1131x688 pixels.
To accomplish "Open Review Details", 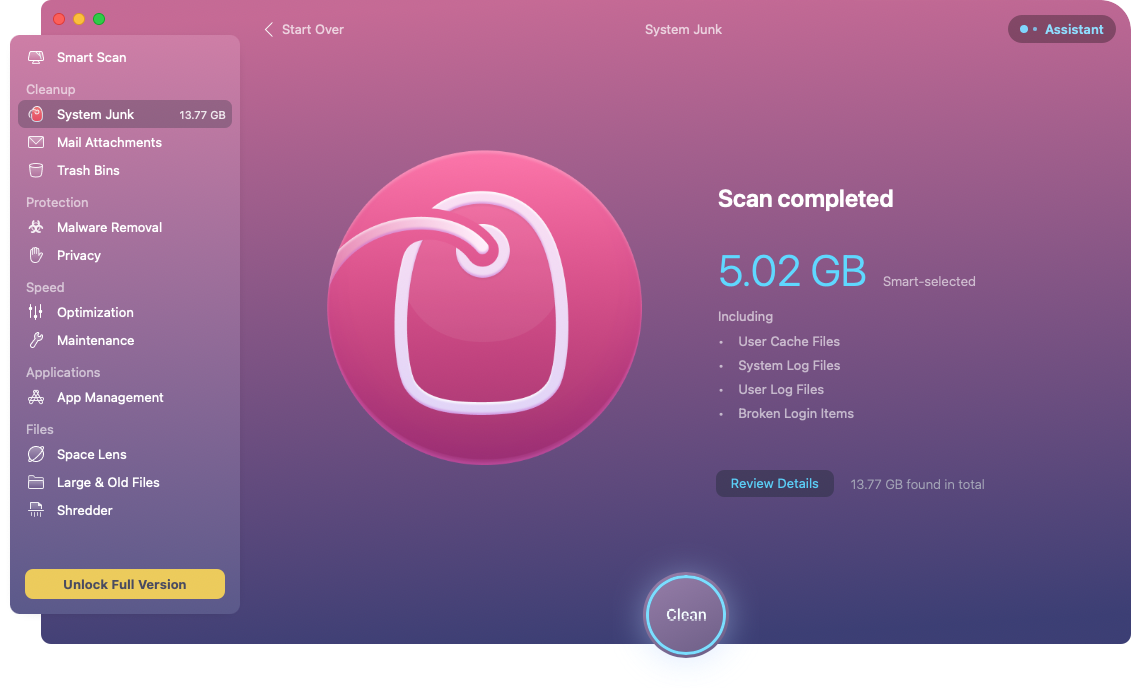I will coord(774,483).
